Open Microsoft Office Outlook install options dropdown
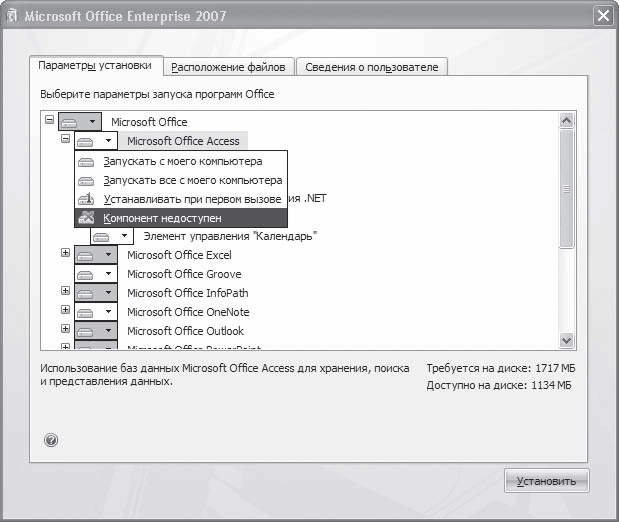The height and width of the screenshot is (522, 619). [x=95, y=331]
